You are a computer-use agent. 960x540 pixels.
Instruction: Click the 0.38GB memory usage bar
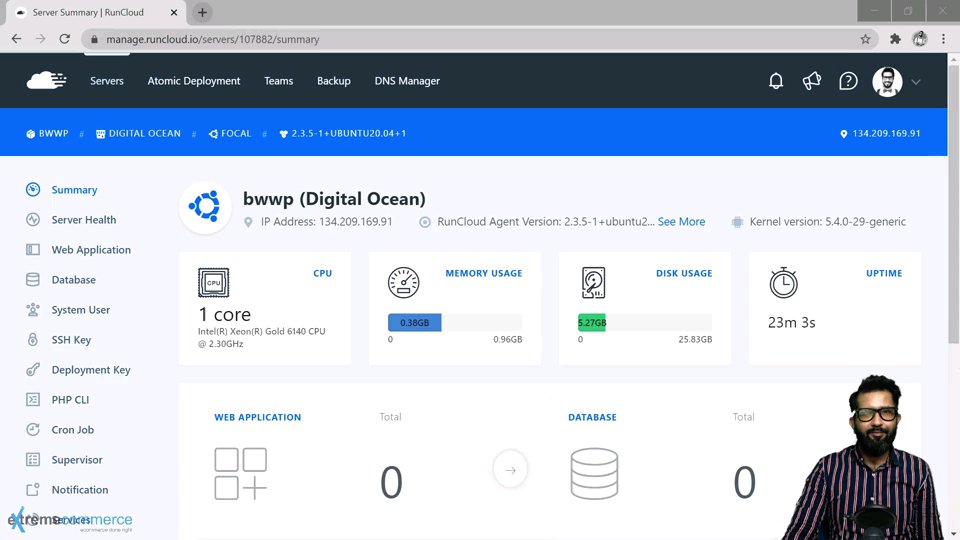tap(414, 323)
